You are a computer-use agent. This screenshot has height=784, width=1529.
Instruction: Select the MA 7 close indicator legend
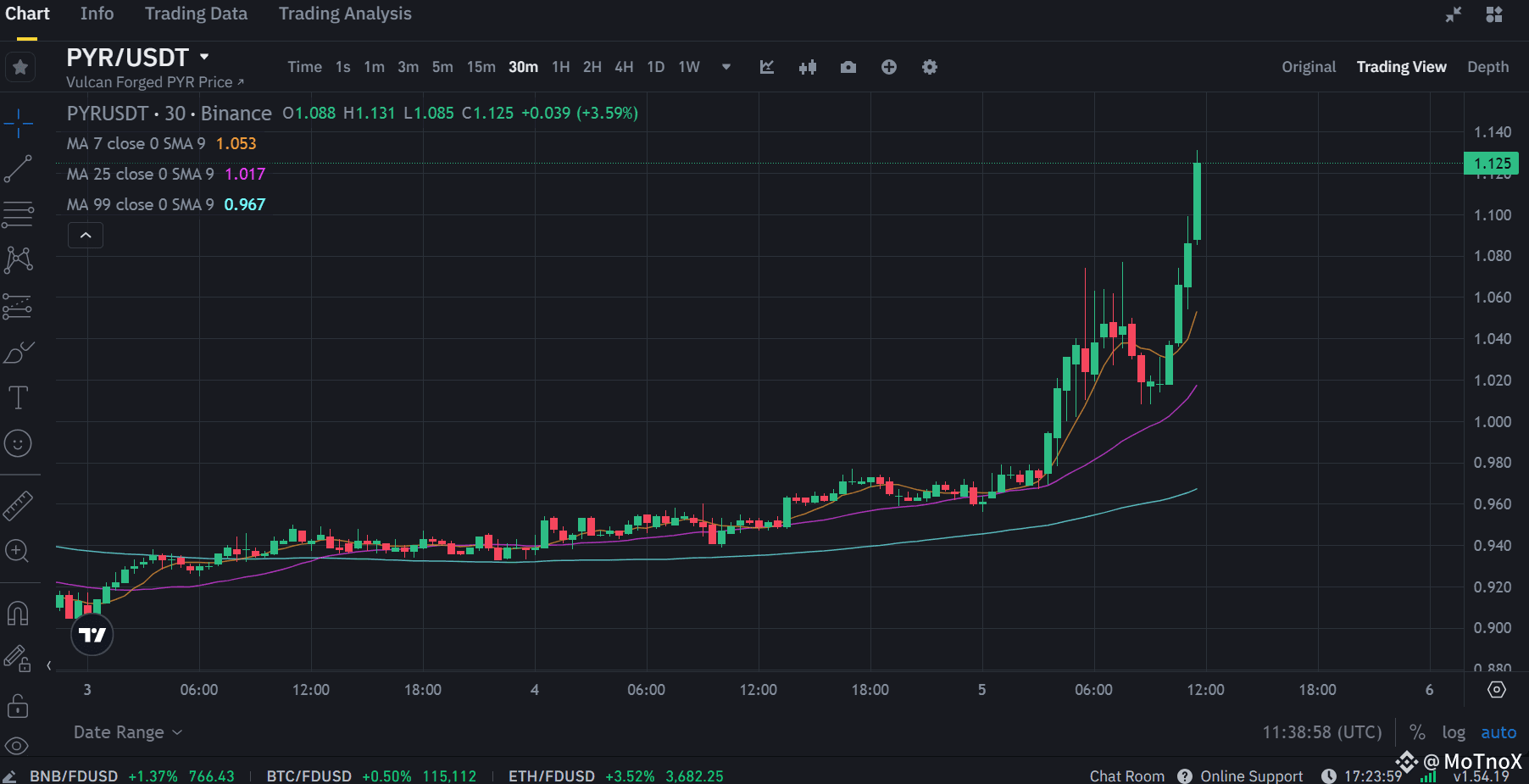point(161,143)
